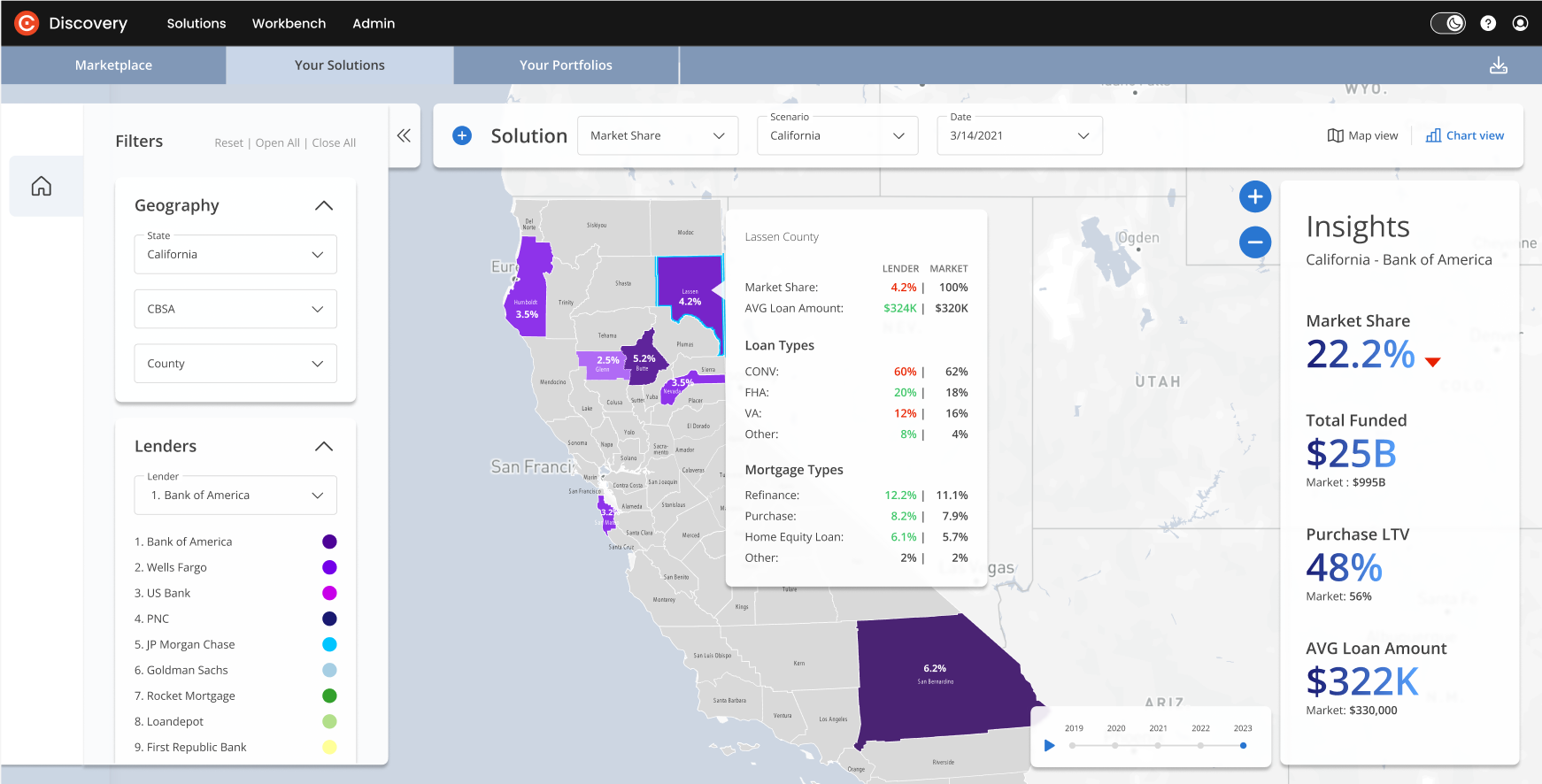Click the red Market Share down arrow
1542x784 pixels.
pos(1433,361)
